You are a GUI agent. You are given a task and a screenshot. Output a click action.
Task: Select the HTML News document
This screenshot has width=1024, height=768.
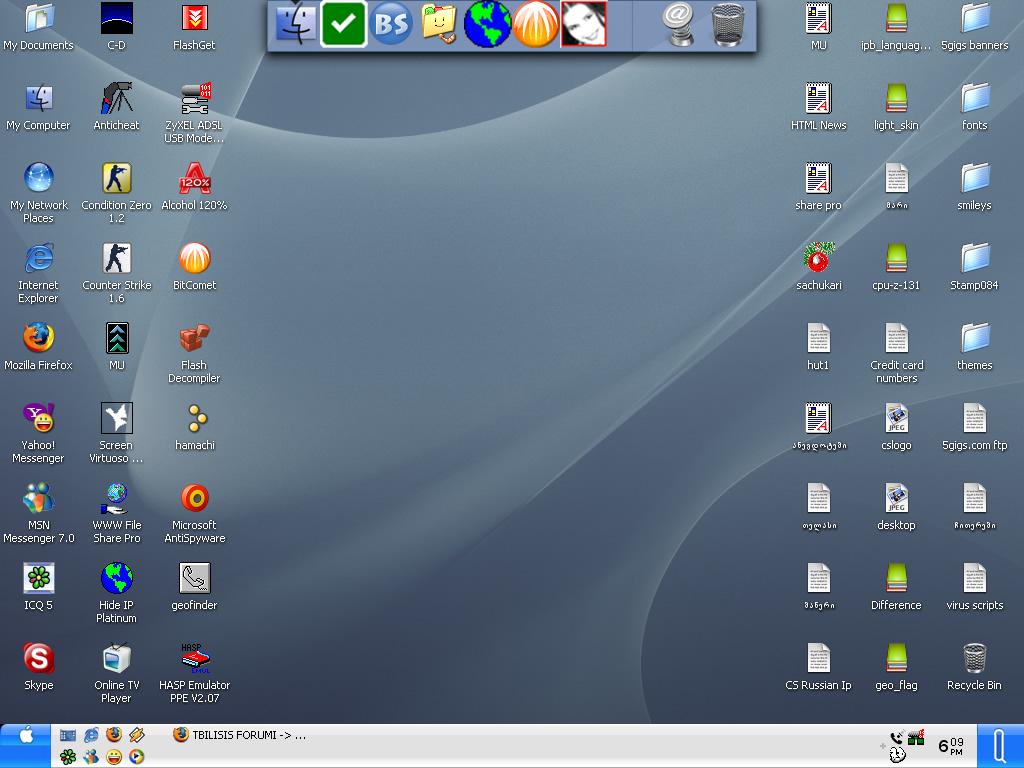(x=818, y=106)
